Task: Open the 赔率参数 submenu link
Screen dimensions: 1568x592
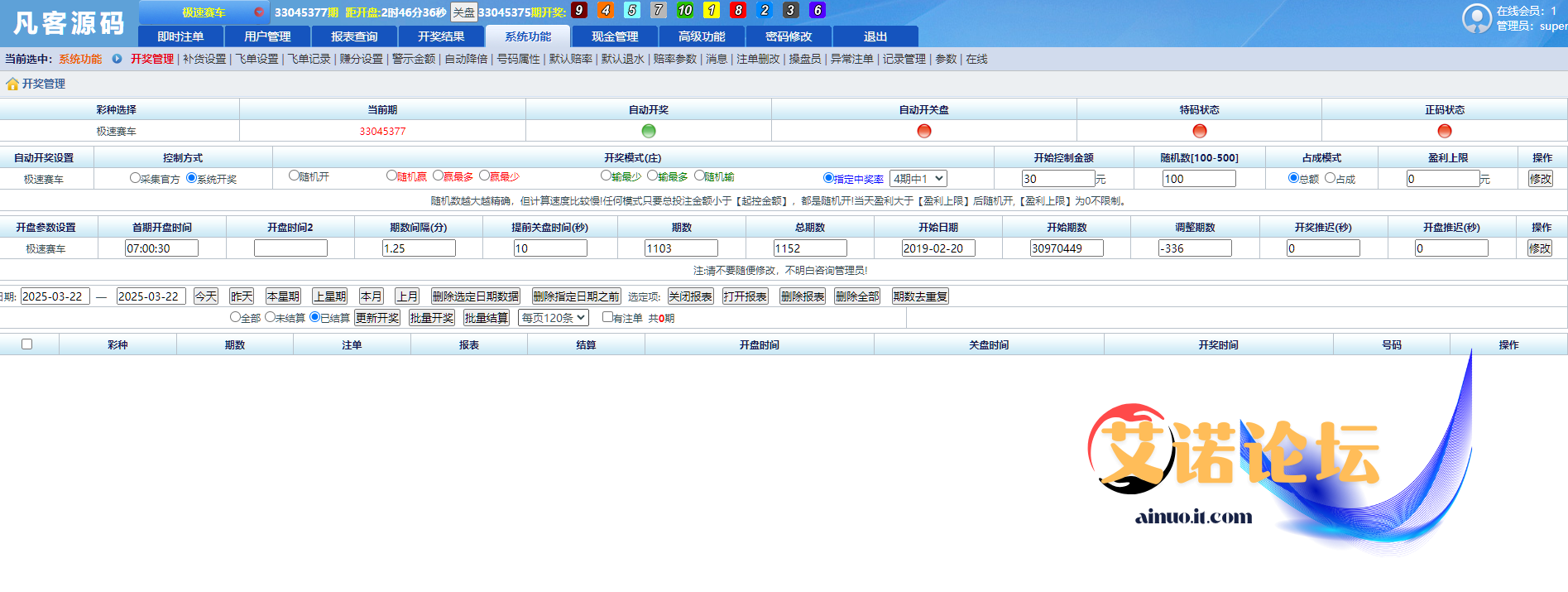Action: tap(675, 59)
